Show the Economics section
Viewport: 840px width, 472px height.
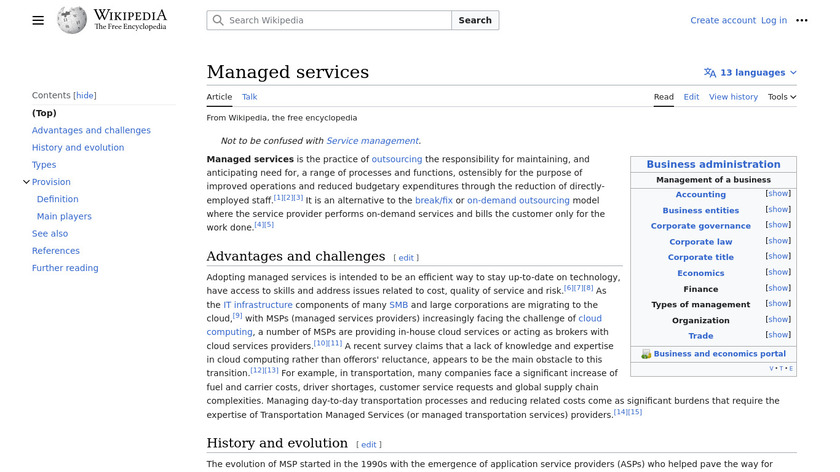[x=778, y=272]
